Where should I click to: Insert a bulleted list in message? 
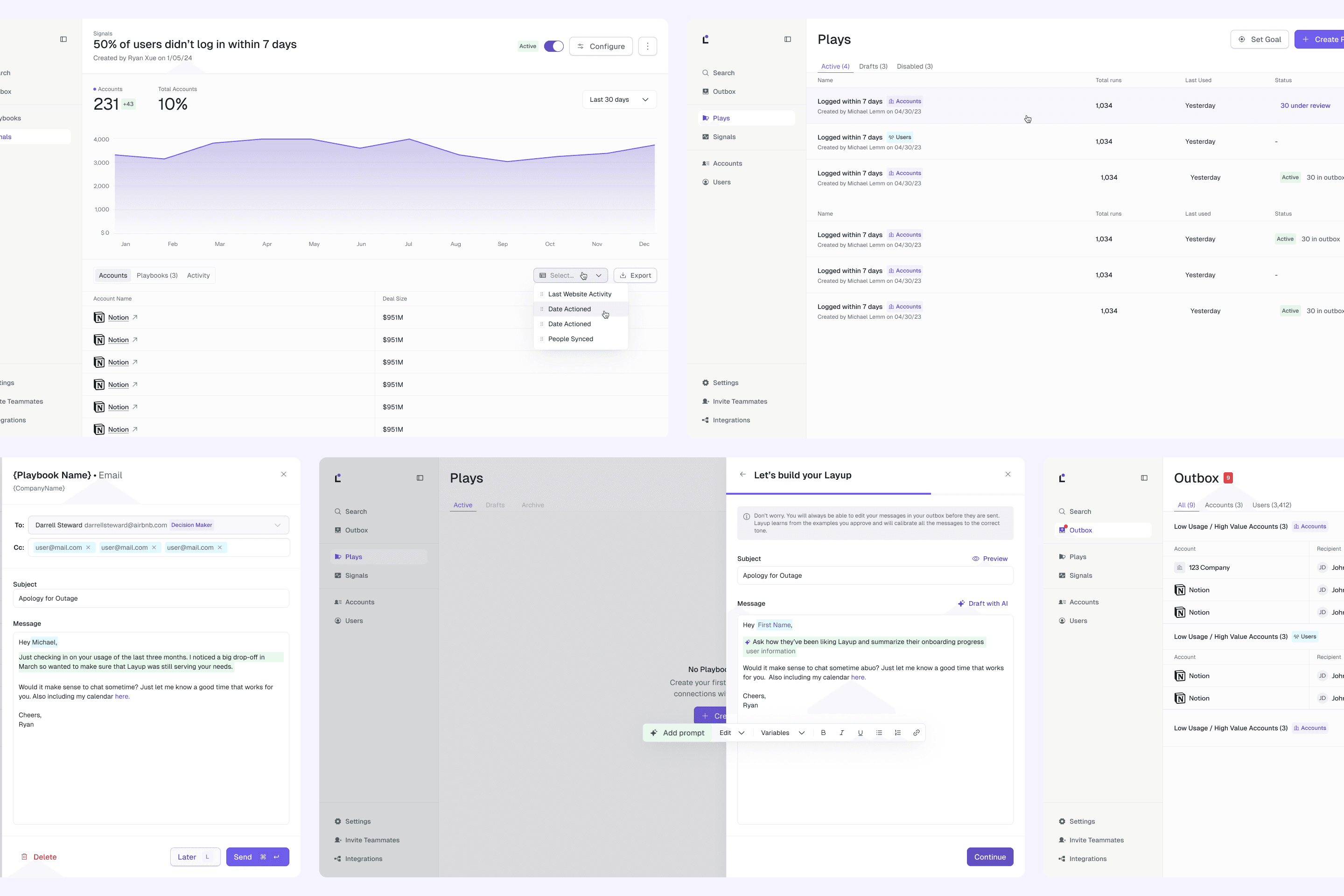tap(879, 733)
